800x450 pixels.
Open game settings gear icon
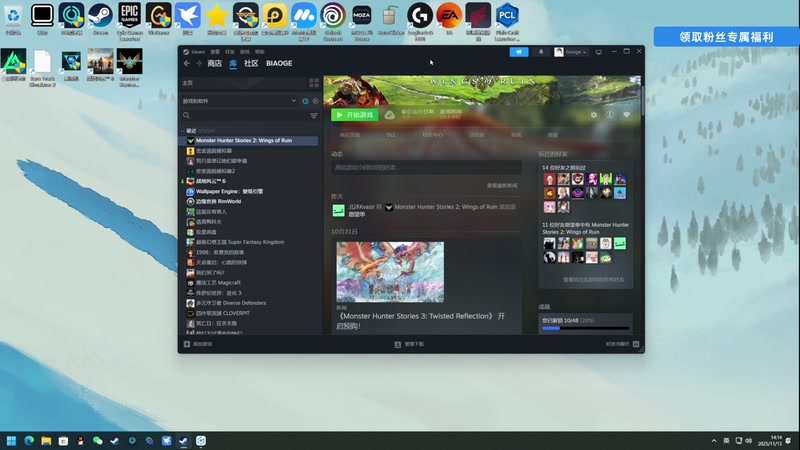click(593, 115)
